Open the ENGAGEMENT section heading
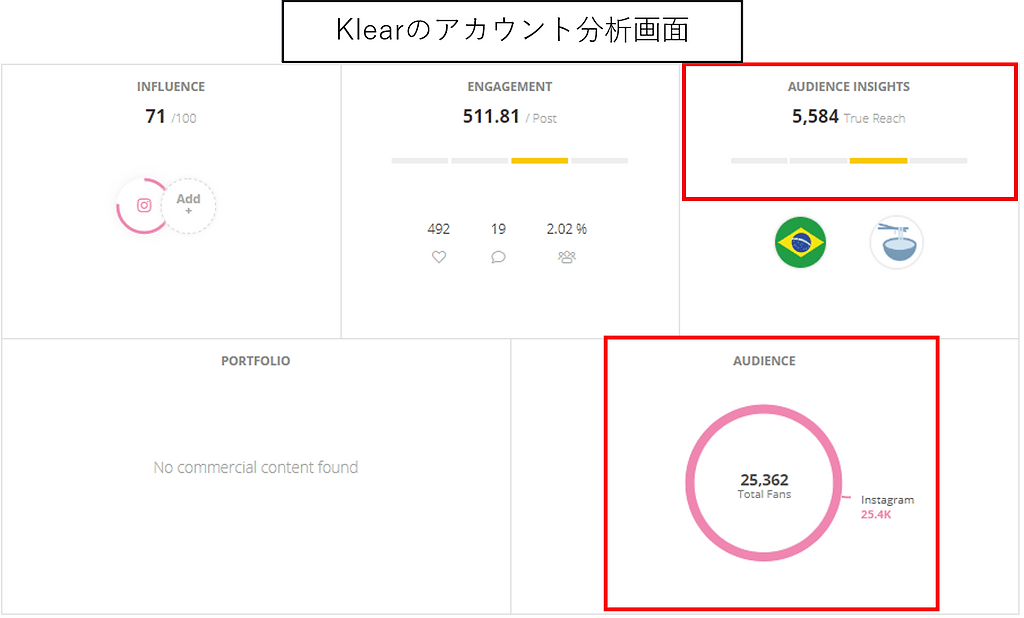Screen dimensions: 1024x618 point(509,86)
